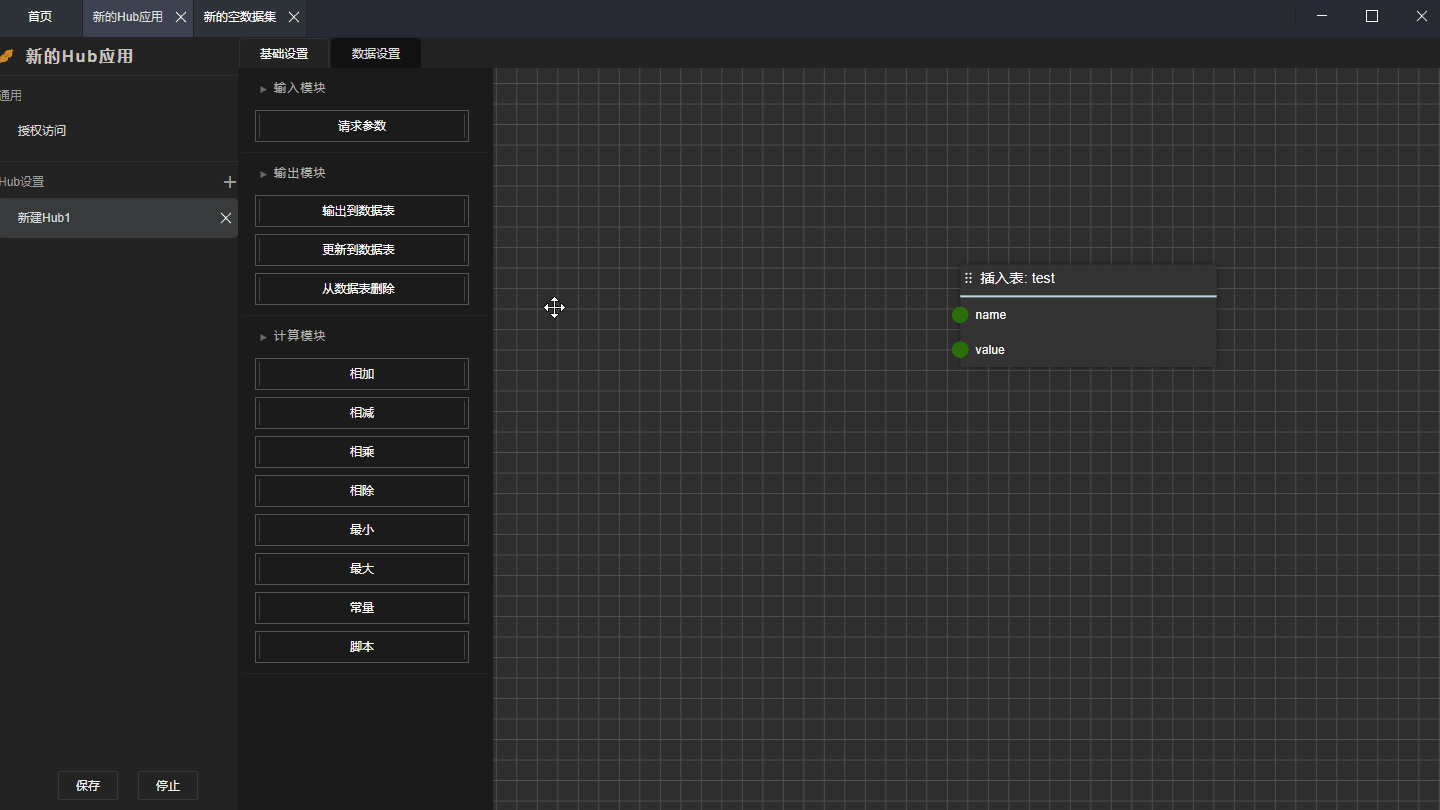
Task: Remove 新建Hub1 using its X icon
Action: click(x=226, y=218)
